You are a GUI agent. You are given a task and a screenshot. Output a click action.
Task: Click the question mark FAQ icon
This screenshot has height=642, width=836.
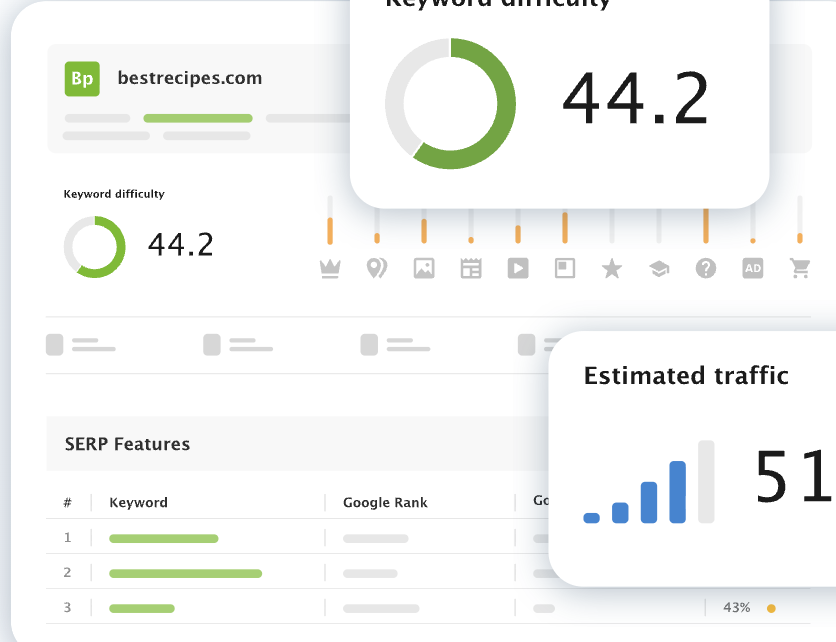coord(706,268)
